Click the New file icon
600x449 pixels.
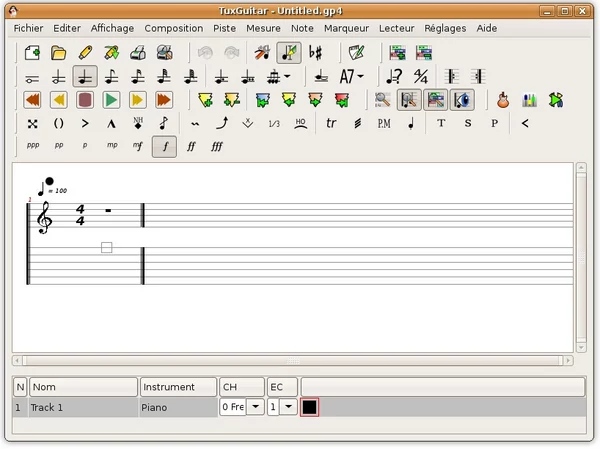click(x=33, y=53)
